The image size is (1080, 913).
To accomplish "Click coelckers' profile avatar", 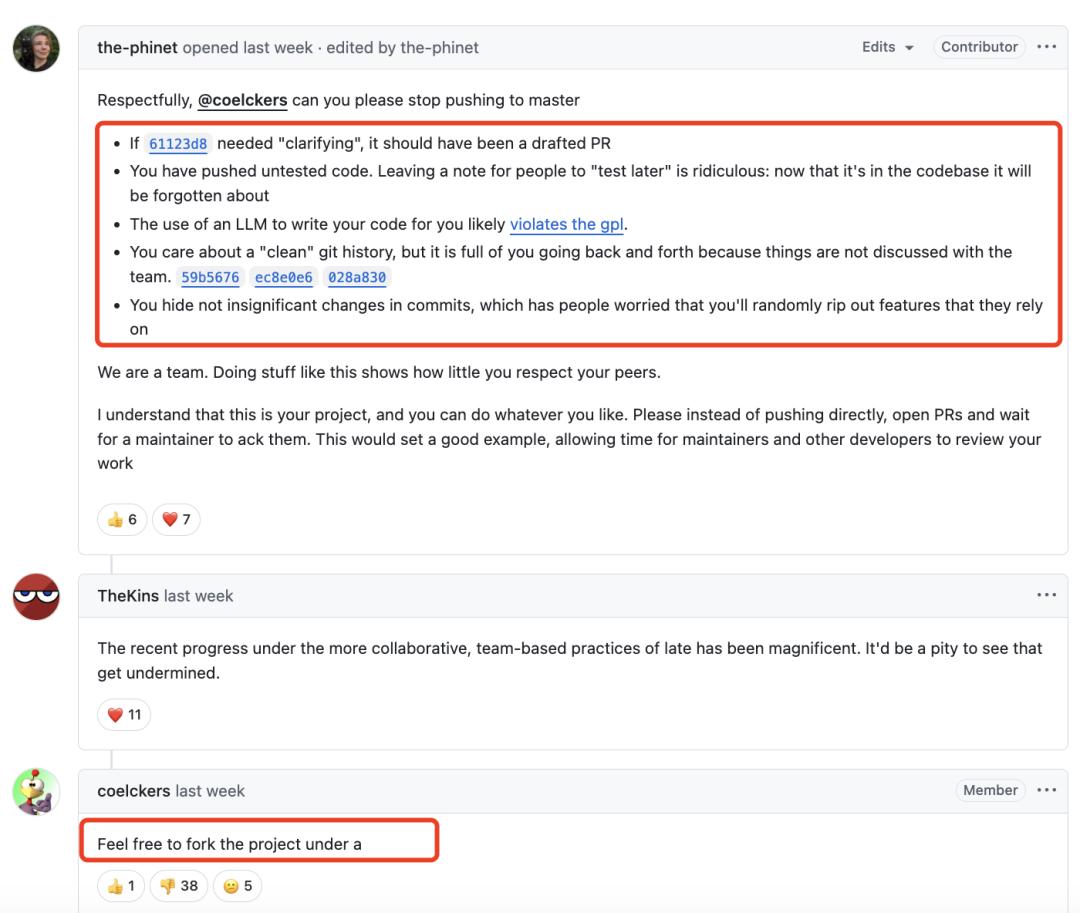I will (36, 792).
